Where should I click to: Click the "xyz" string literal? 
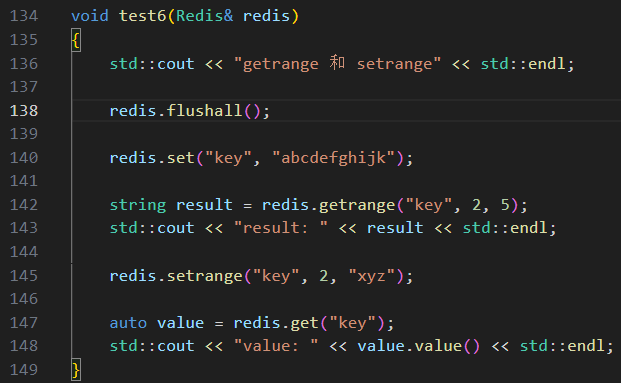pos(371,276)
